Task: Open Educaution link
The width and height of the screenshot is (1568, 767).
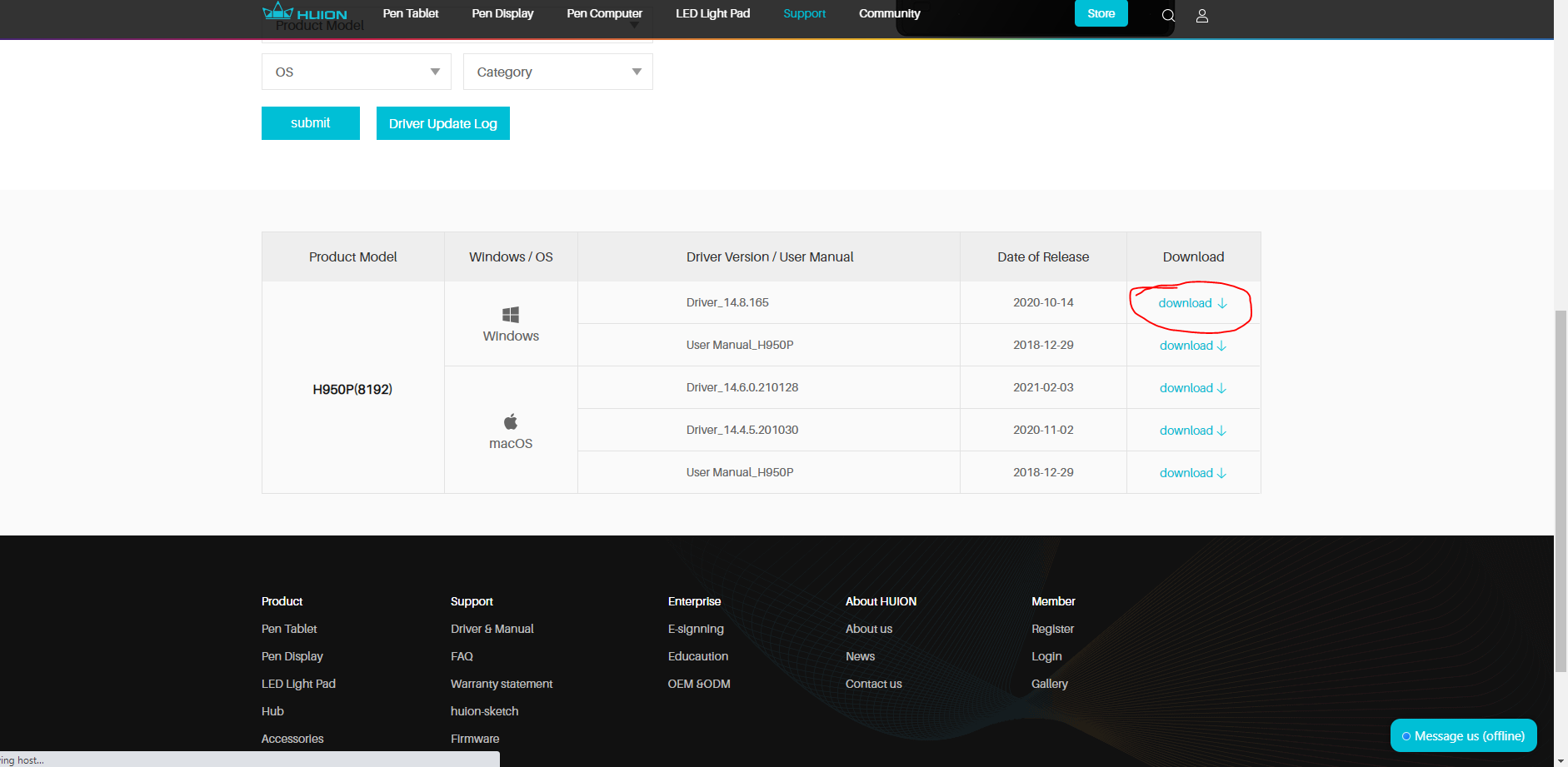Action: tap(698, 656)
